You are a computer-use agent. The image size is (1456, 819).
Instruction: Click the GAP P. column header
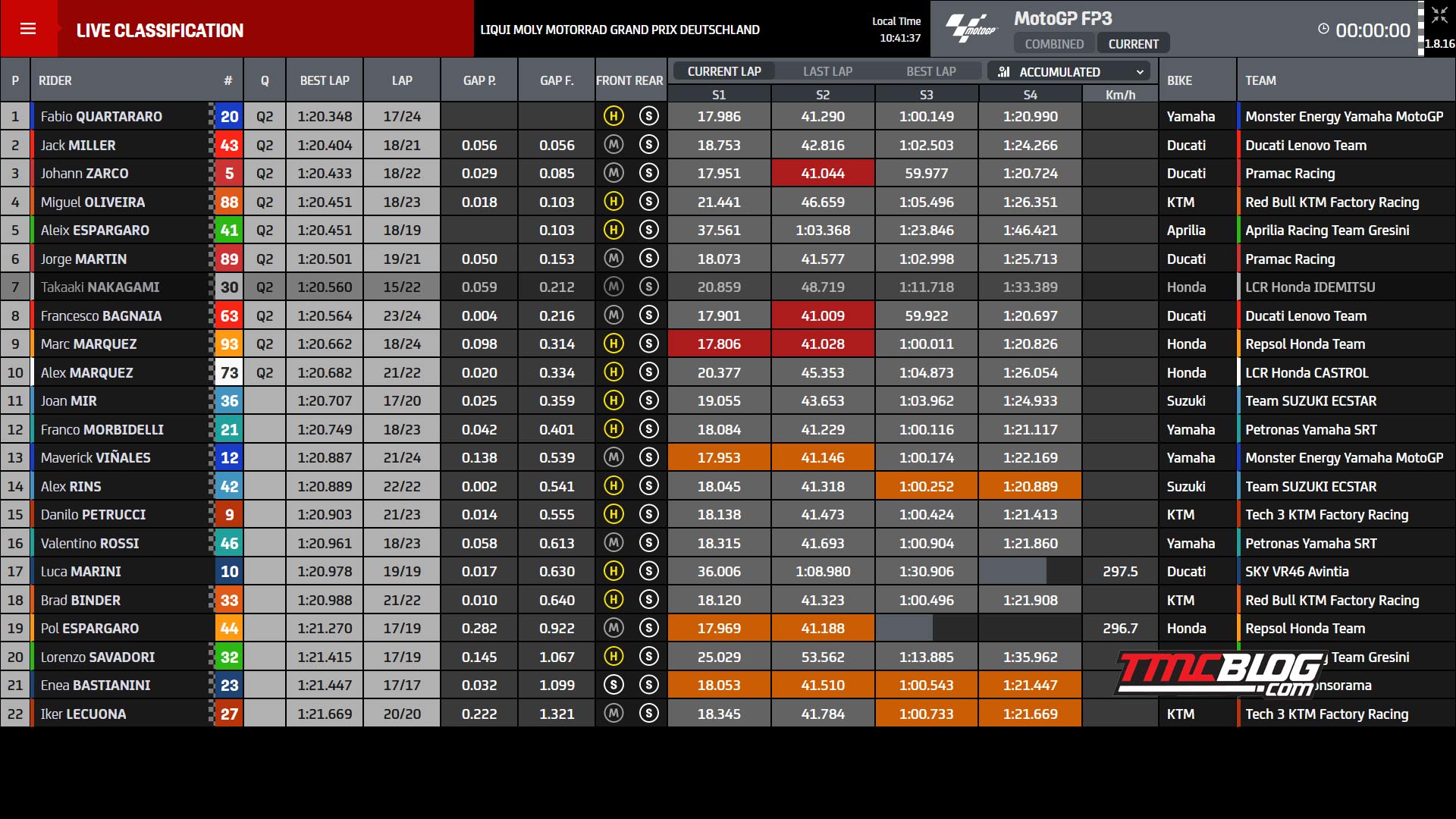[x=479, y=80]
